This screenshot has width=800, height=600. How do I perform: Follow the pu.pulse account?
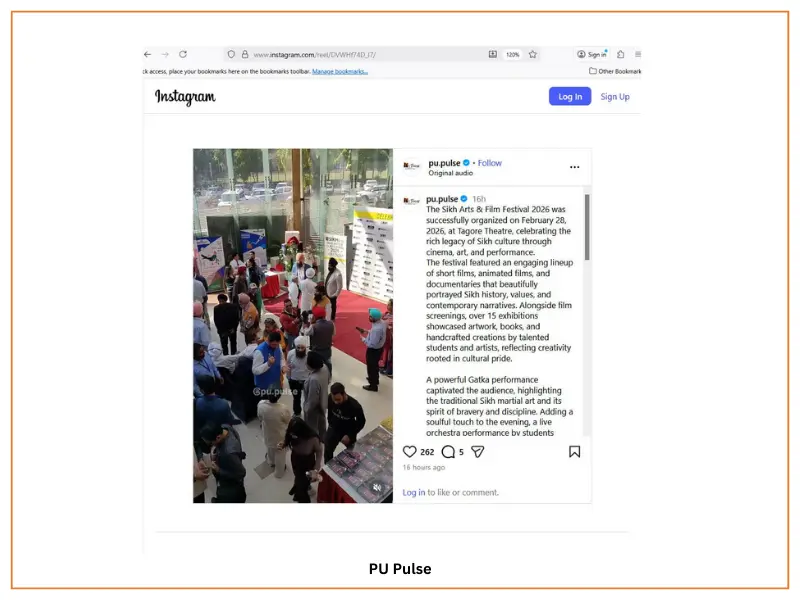click(x=490, y=163)
